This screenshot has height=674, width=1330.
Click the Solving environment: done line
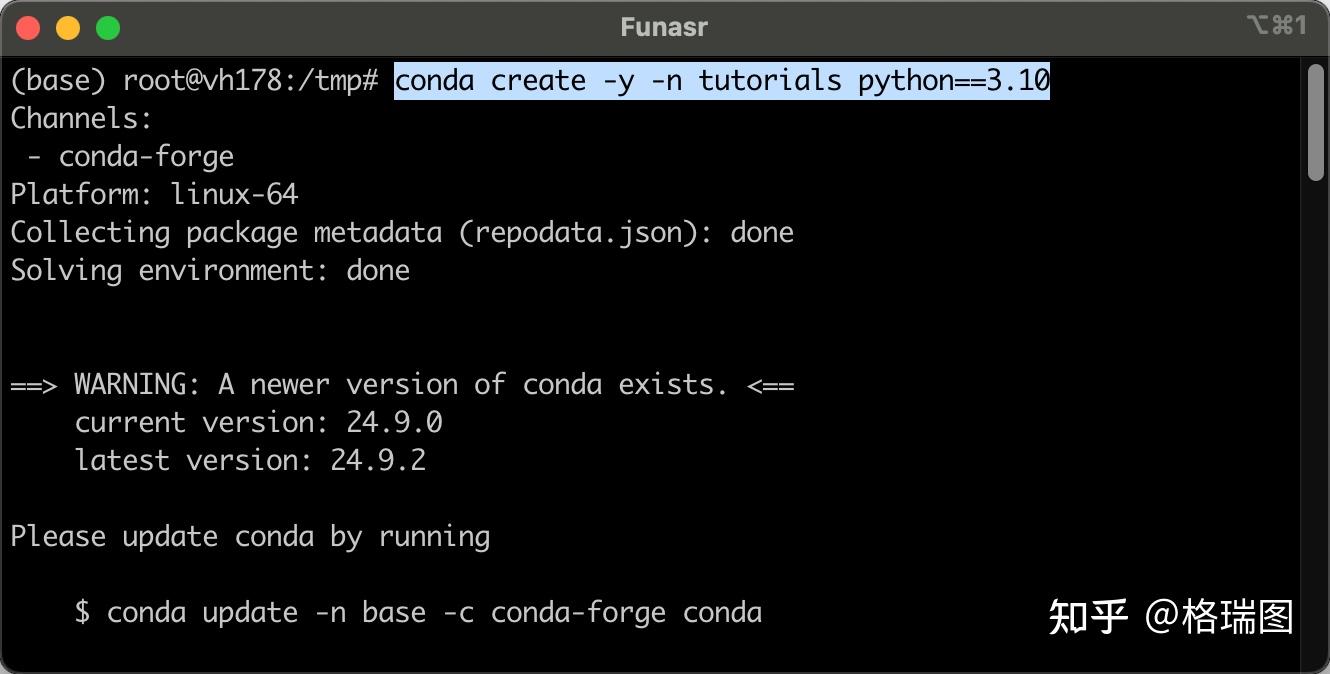coord(210,271)
